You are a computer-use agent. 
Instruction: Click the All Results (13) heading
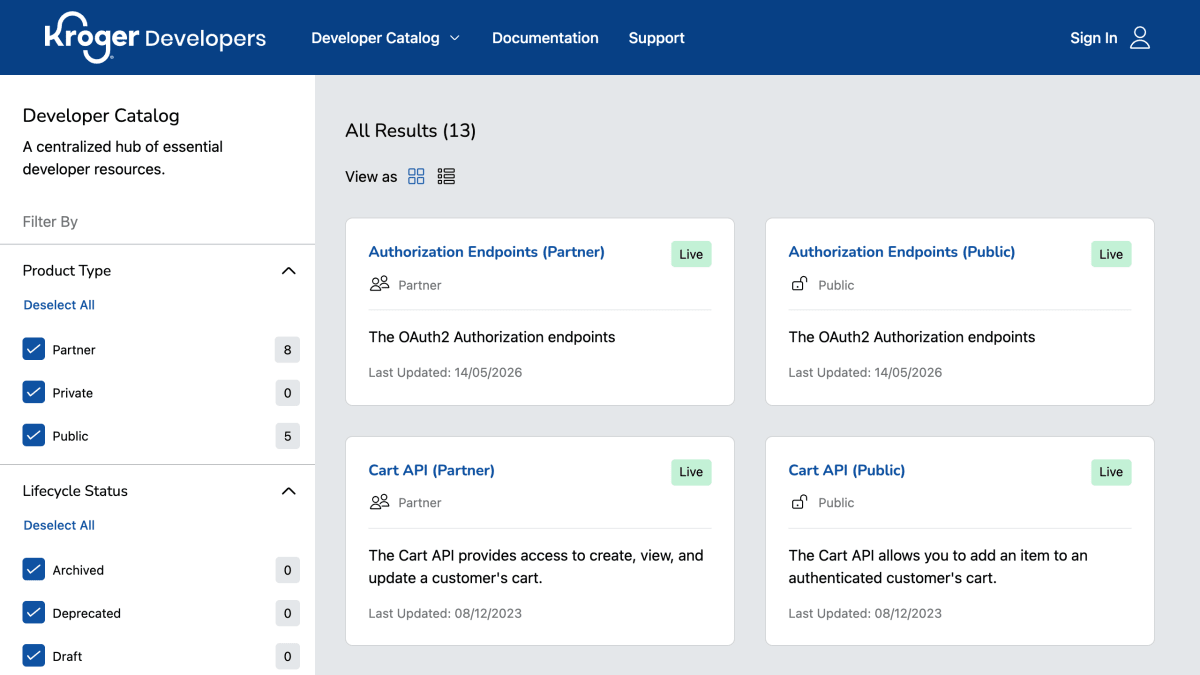(410, 131)
